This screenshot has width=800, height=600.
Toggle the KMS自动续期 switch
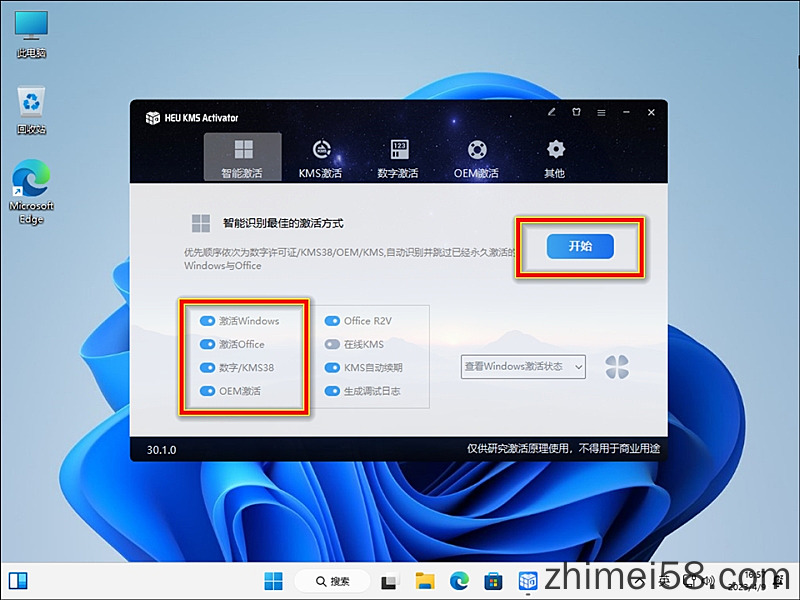[332, 368]
